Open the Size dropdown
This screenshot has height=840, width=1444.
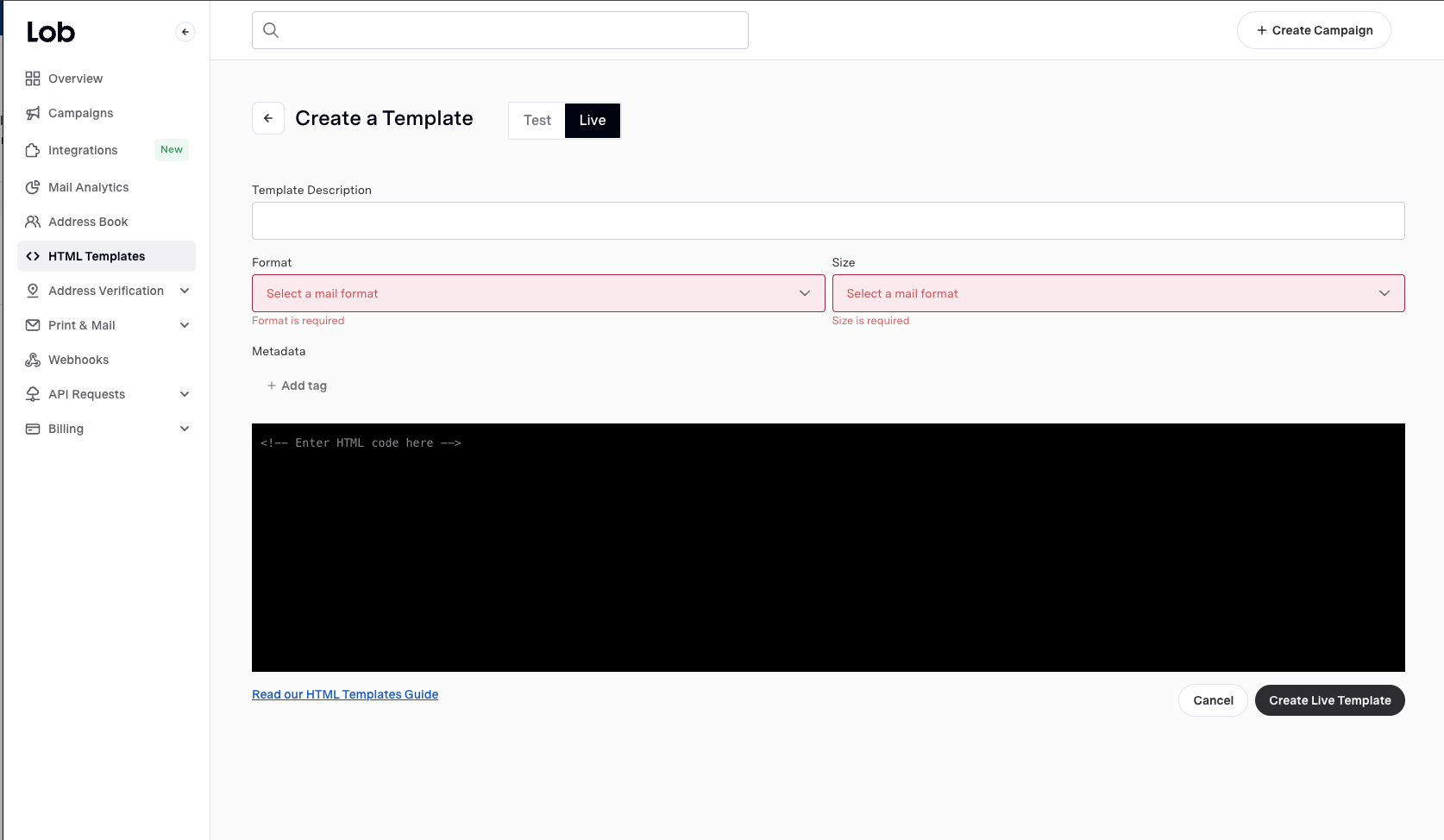point(1117,293)
